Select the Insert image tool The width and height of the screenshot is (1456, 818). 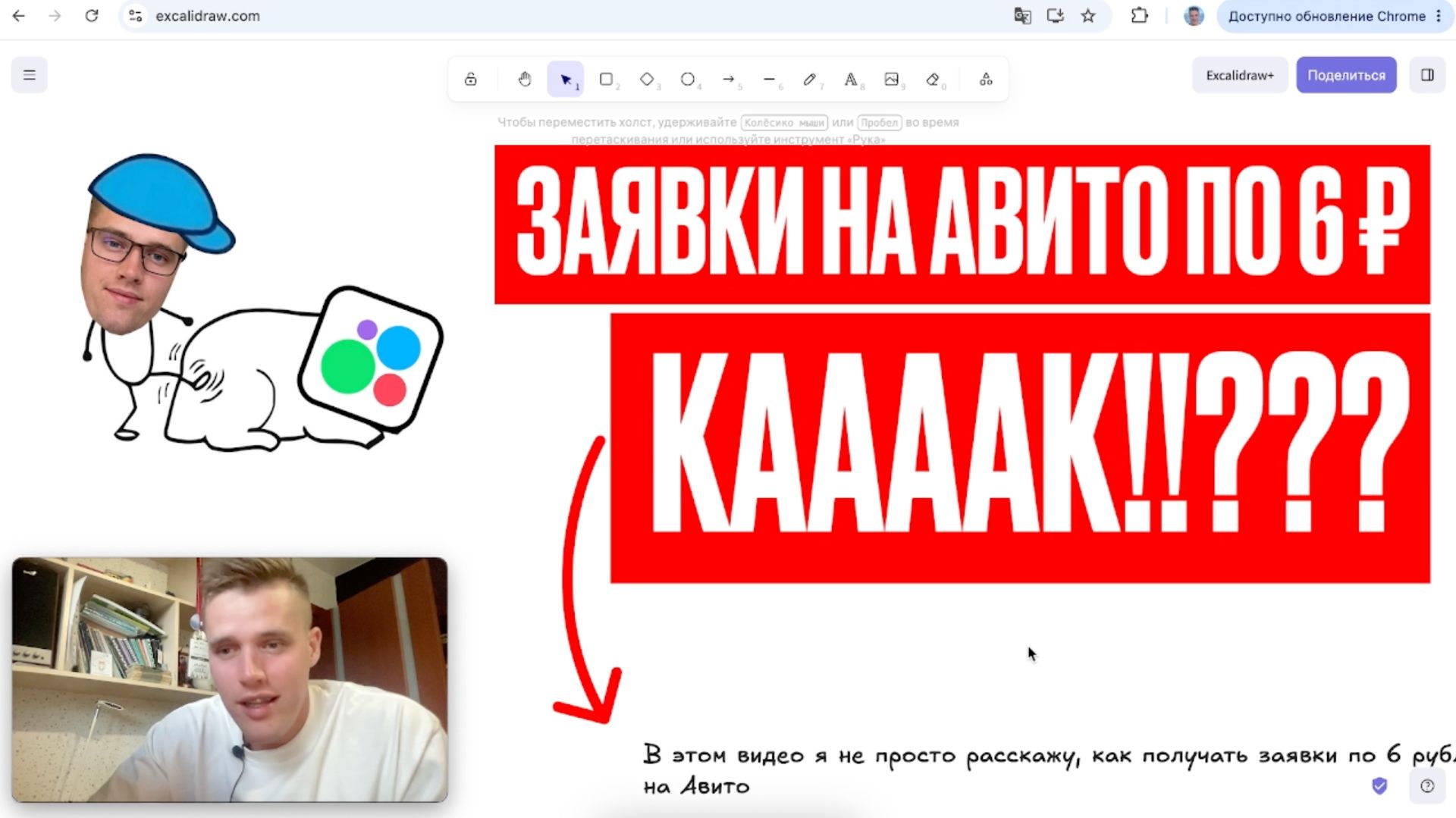(892, 79)
